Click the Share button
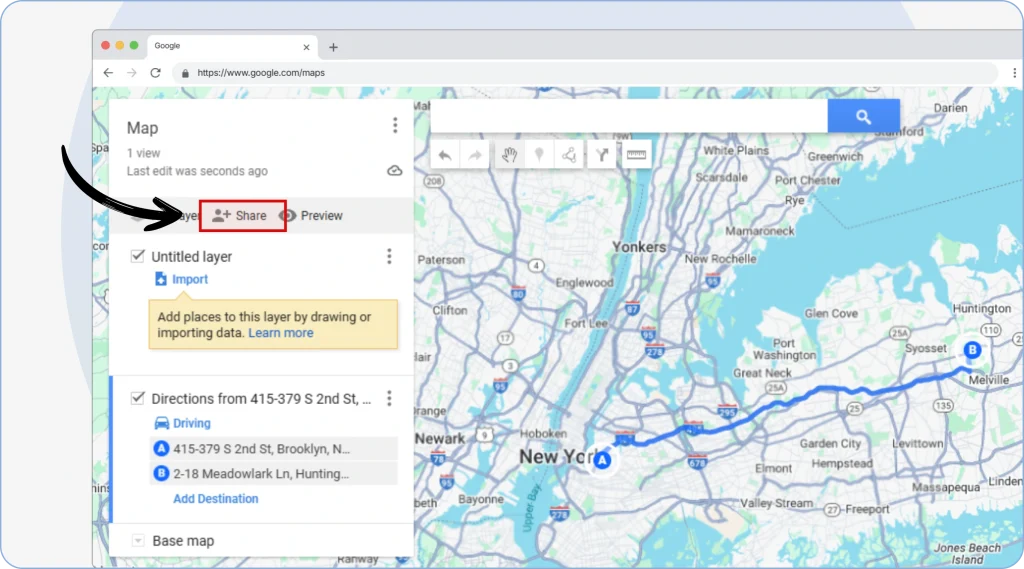Image resolution: width=1024 pixels, height=569 pixels. [240, 216]
